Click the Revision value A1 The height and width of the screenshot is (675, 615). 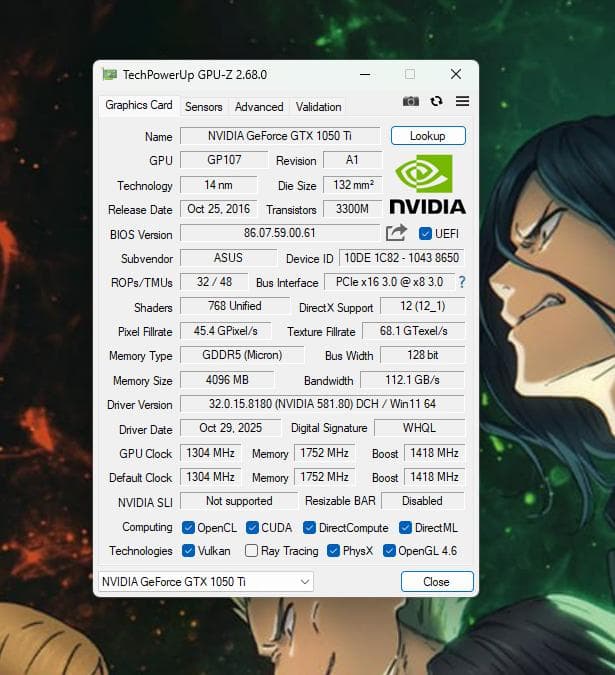point(352,160)
